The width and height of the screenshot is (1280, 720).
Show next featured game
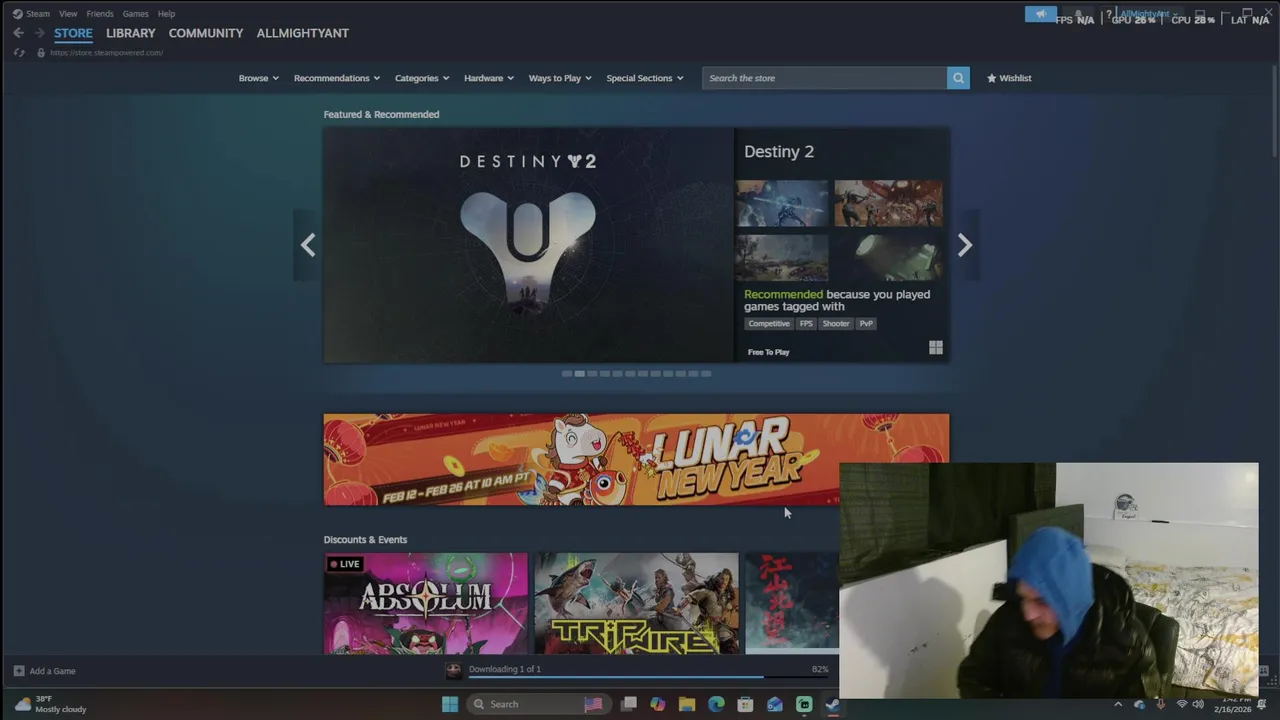(964, 245)
